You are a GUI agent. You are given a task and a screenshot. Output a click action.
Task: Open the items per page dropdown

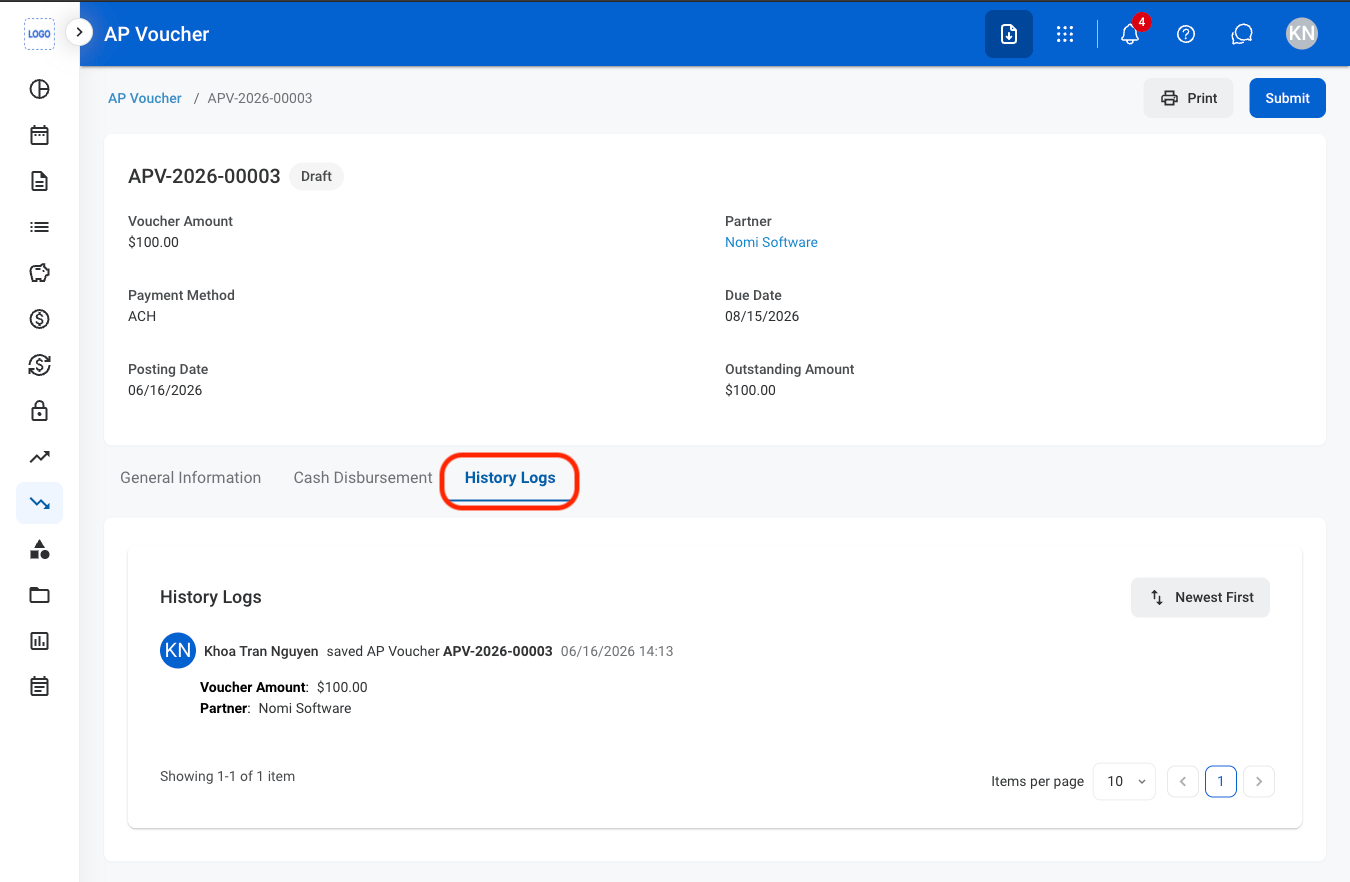1124,781
